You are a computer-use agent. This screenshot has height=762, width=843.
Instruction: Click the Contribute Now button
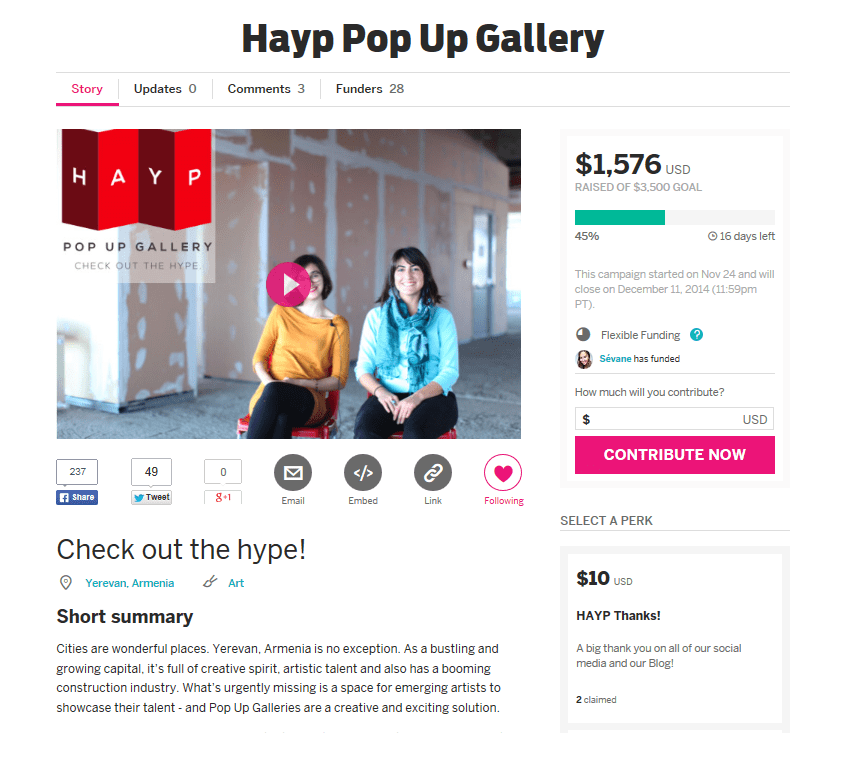675,455
